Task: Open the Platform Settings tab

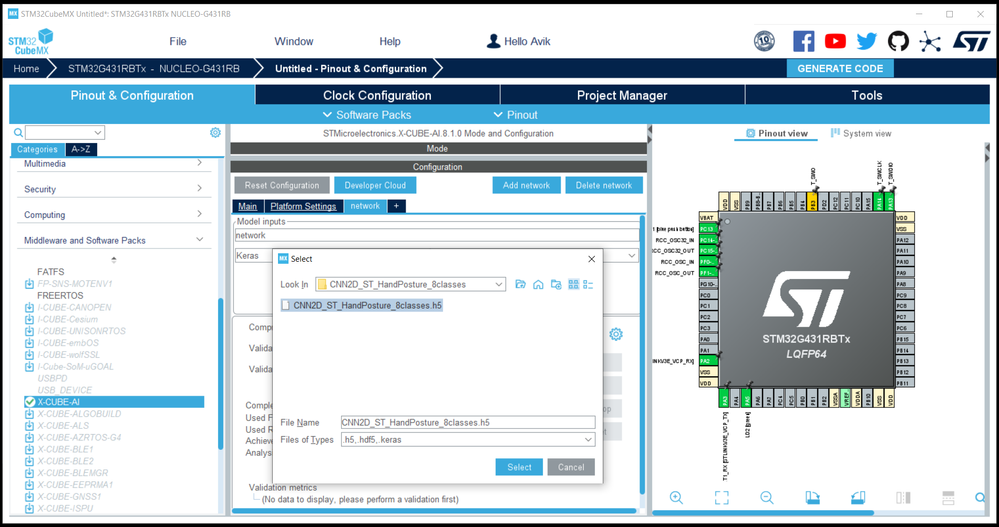Action: [x=303, y=206]
